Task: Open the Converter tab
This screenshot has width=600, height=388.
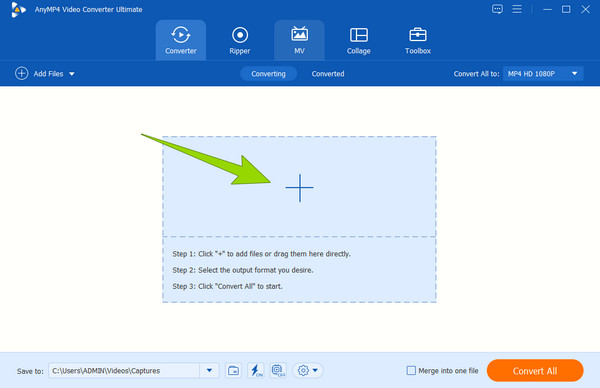Action: click(181, 40)
